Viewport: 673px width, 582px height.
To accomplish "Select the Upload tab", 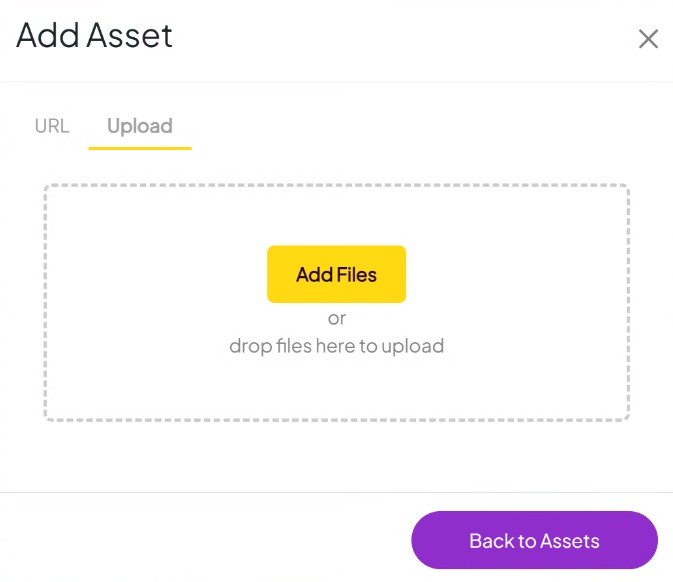I will click(140, 126).
